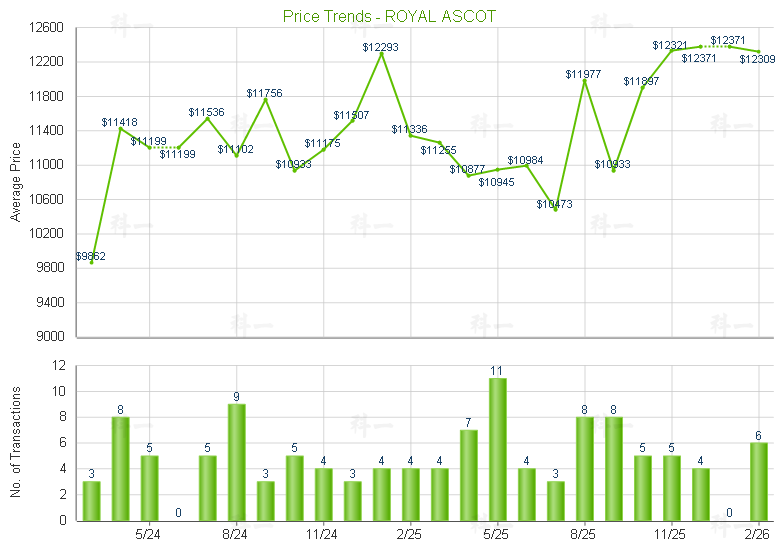This screenshot has width=780, height=550.
Task: Select the $11897 price point
Action: [x=643, y=87]
